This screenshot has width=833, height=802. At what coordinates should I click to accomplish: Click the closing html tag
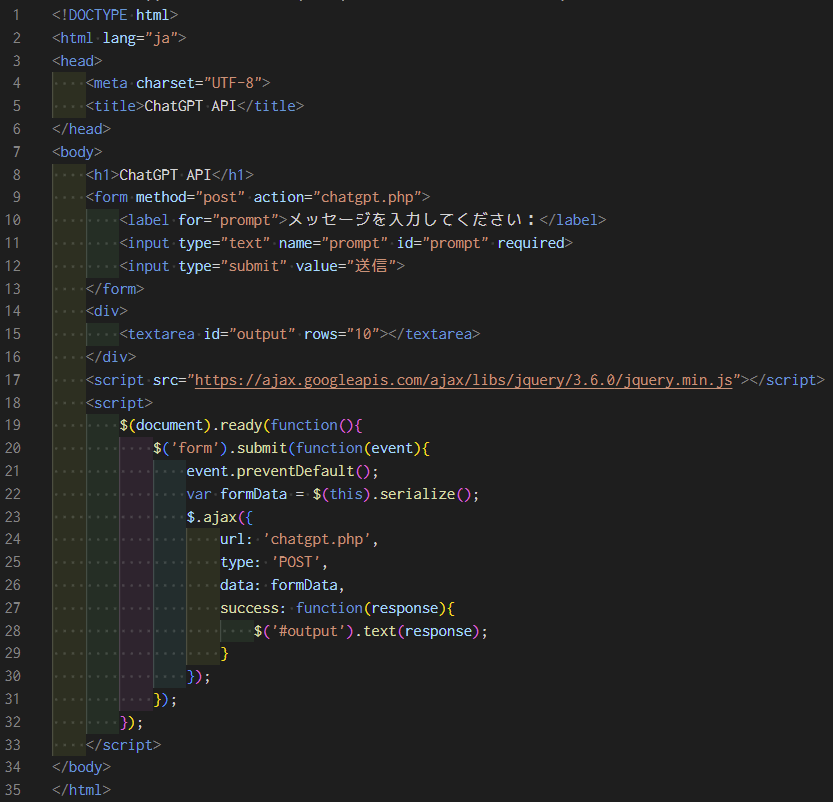[x=81, y=790]
